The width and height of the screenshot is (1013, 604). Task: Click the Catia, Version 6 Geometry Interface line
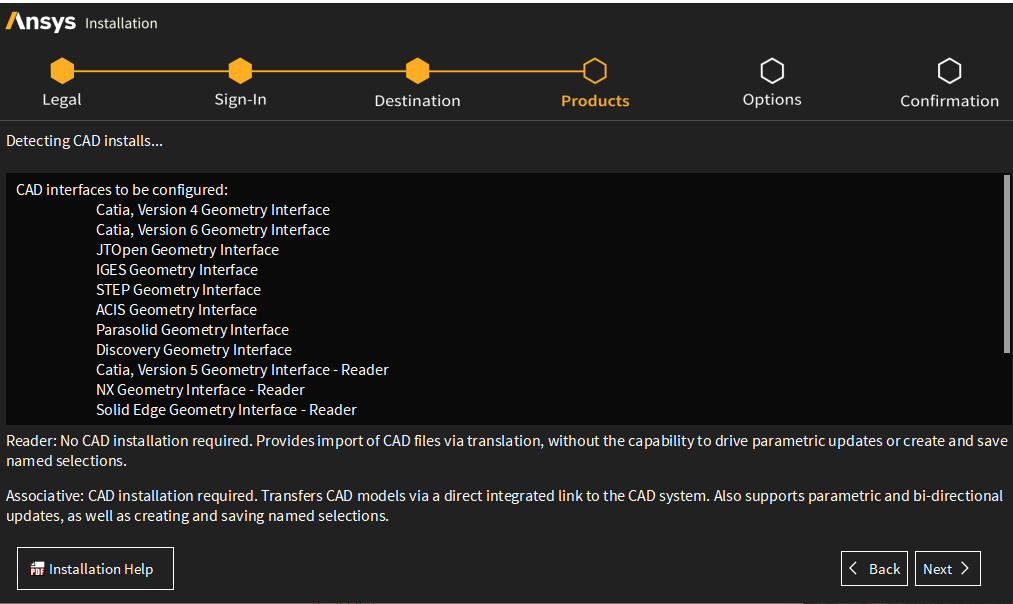212,230
